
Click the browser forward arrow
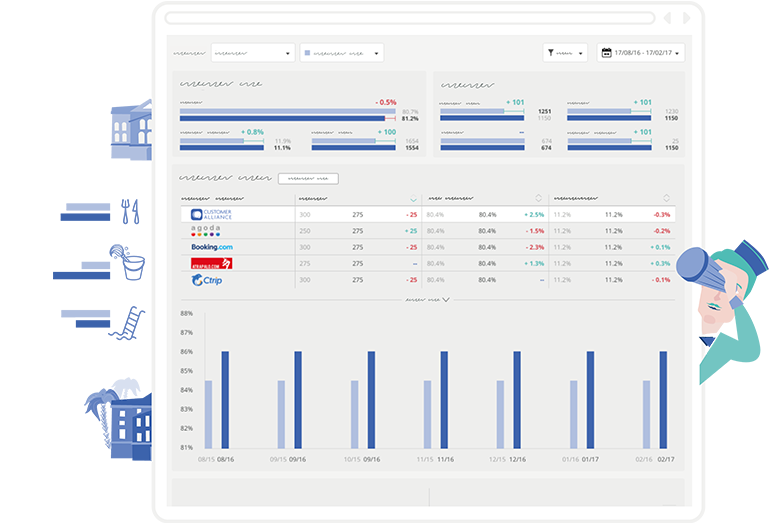click(683, 18)
